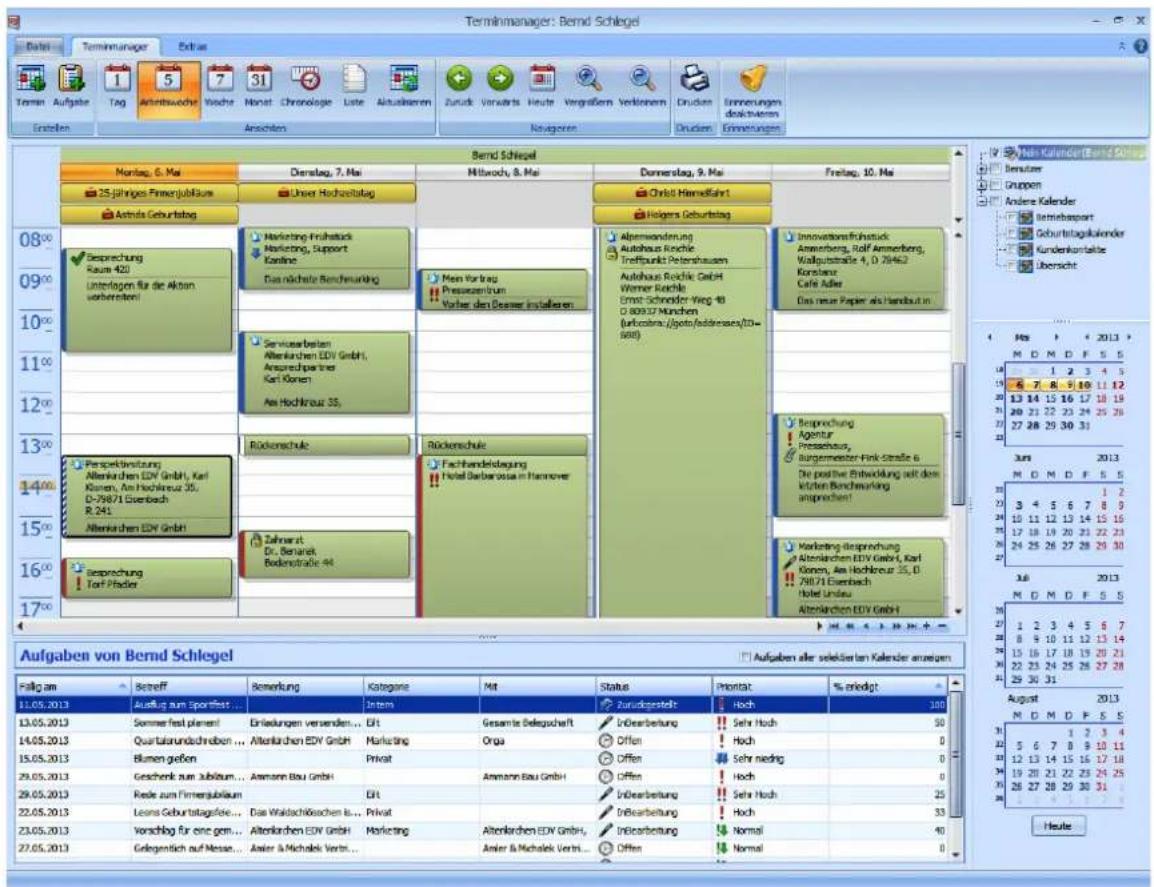This screenshot has width=1154, height=887.
Task: Enable the Übersicht calendar checkbox
Action: tap(1011, 266)
